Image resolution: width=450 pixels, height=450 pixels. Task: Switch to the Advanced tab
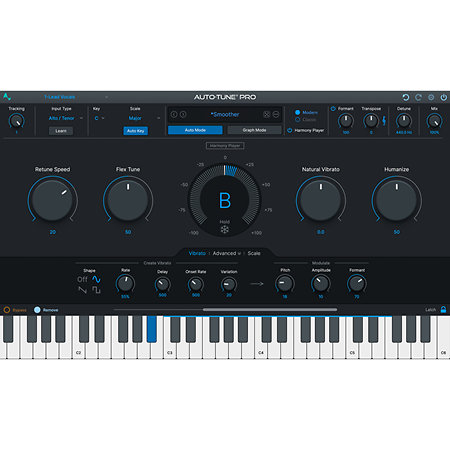pos(226,253)
